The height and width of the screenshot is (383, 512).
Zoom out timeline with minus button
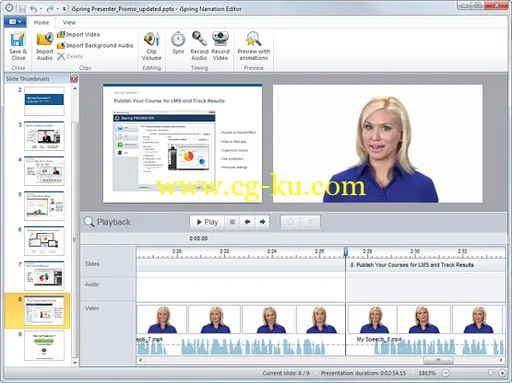click(446, 373)
